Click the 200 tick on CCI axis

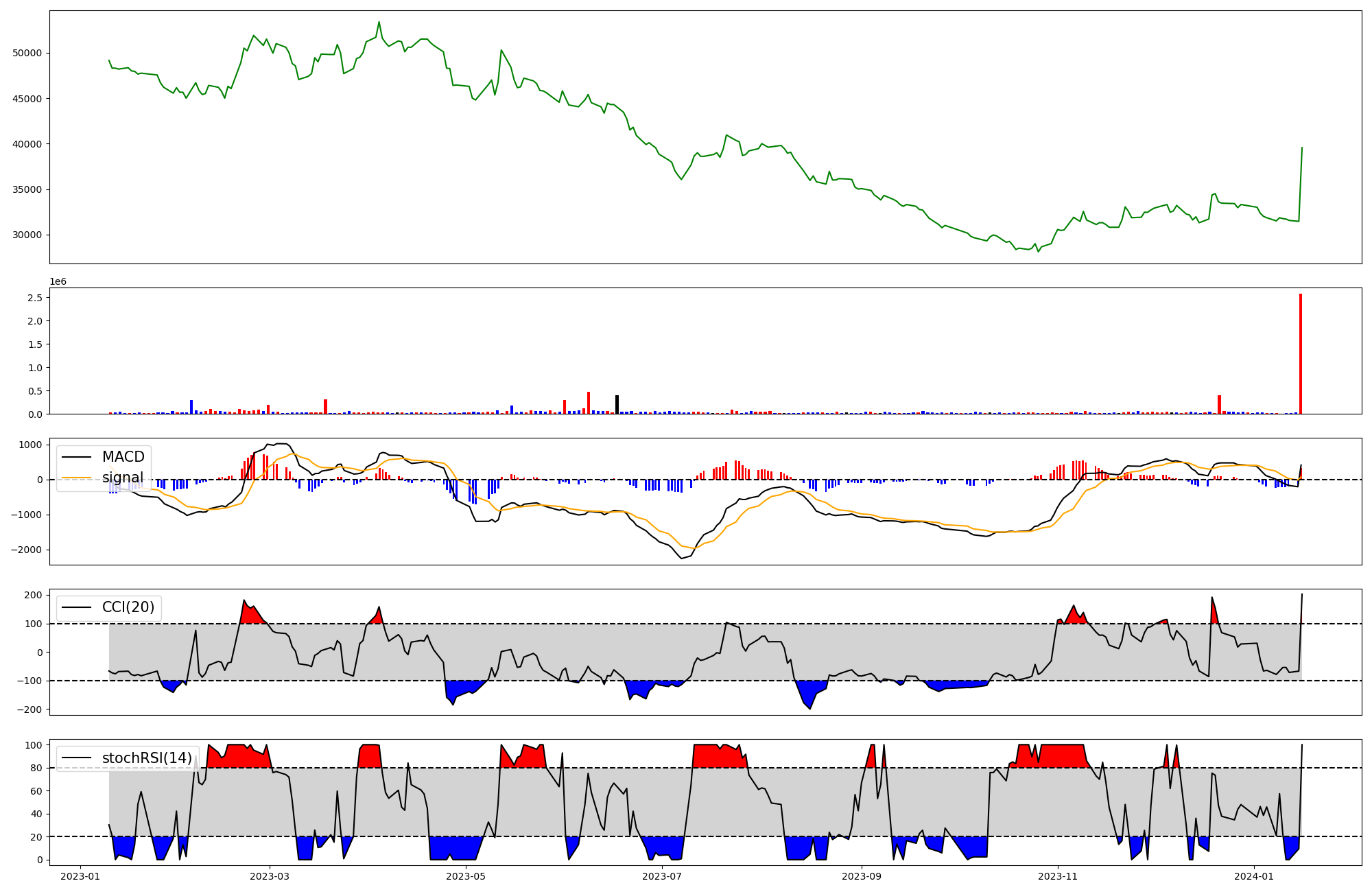coord(33,595)
